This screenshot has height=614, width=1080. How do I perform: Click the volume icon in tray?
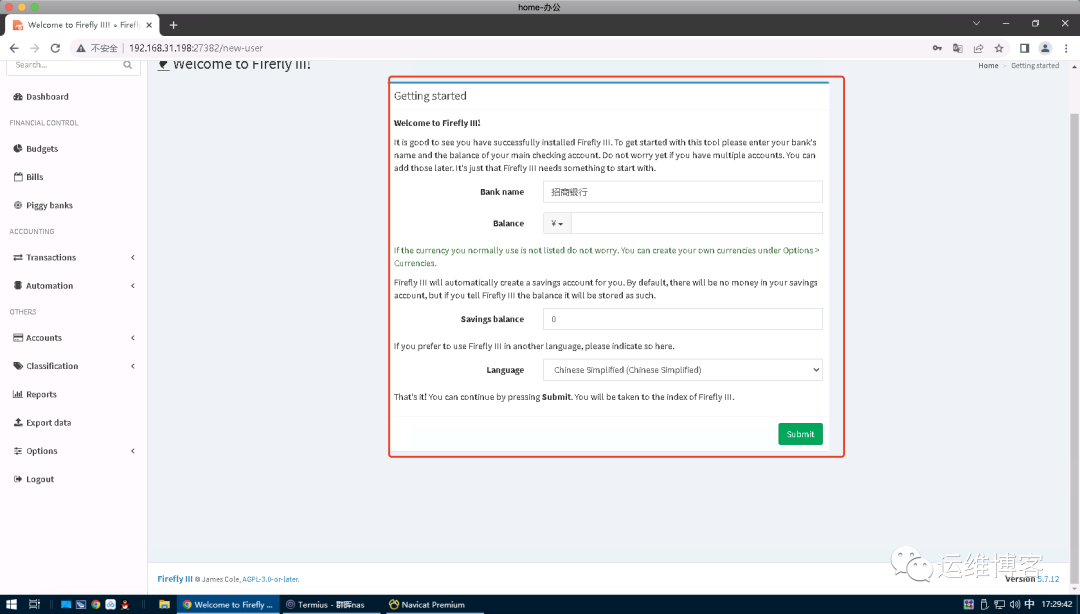[1015, 604]
